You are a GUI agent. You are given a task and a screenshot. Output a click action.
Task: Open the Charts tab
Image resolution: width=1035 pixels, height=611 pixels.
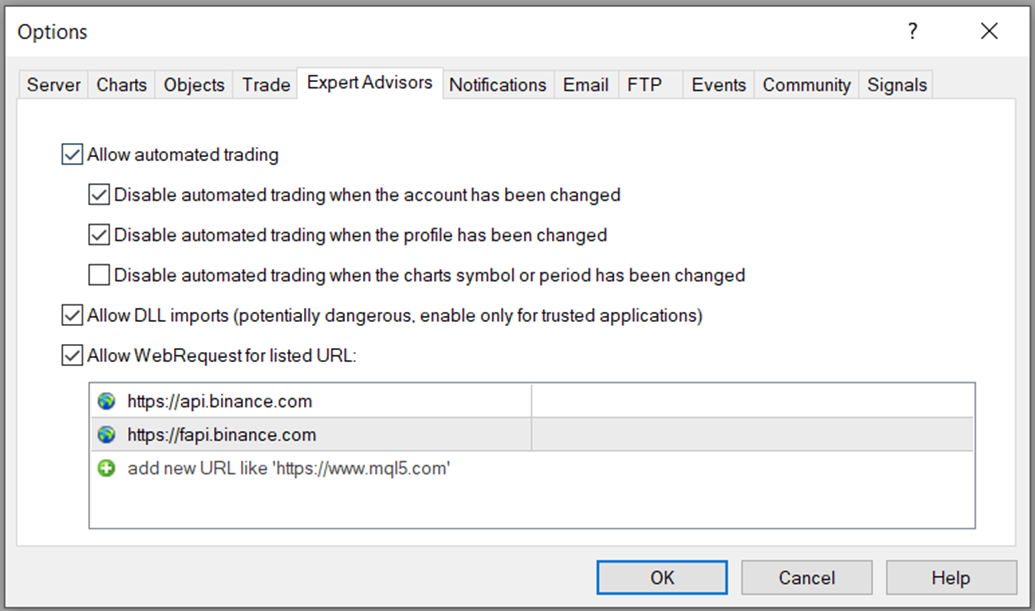(x=122, y=85)
